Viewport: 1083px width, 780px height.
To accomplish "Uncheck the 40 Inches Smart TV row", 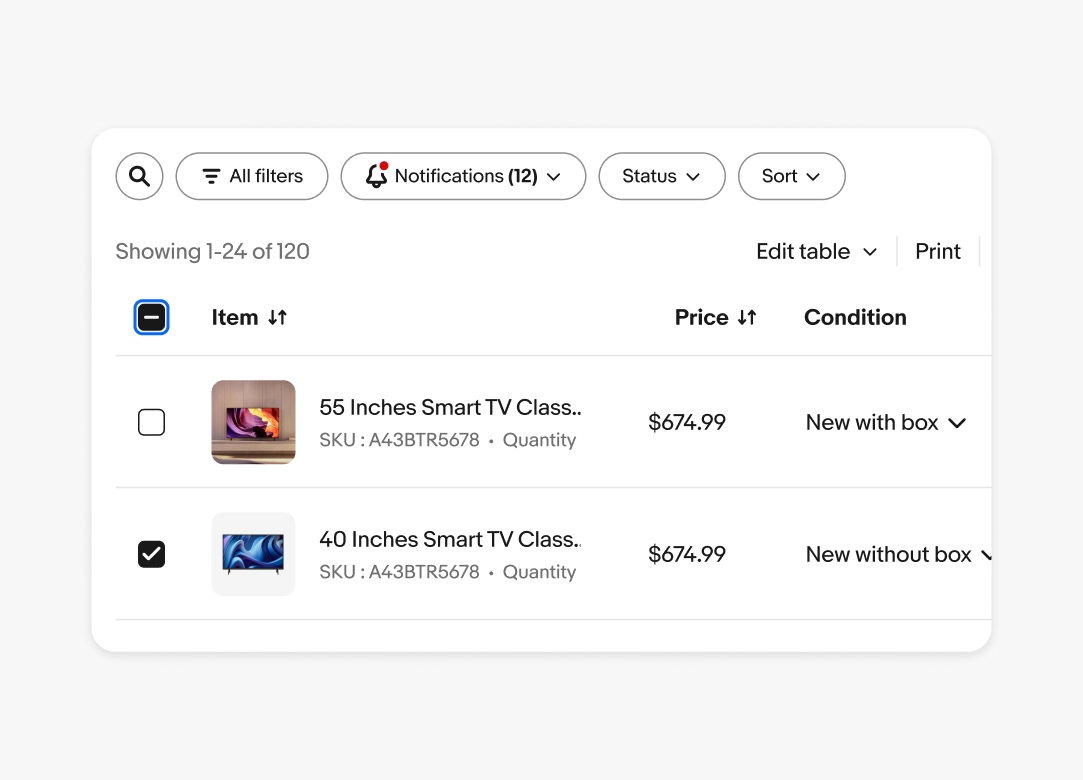I will [x=151, y=553].
